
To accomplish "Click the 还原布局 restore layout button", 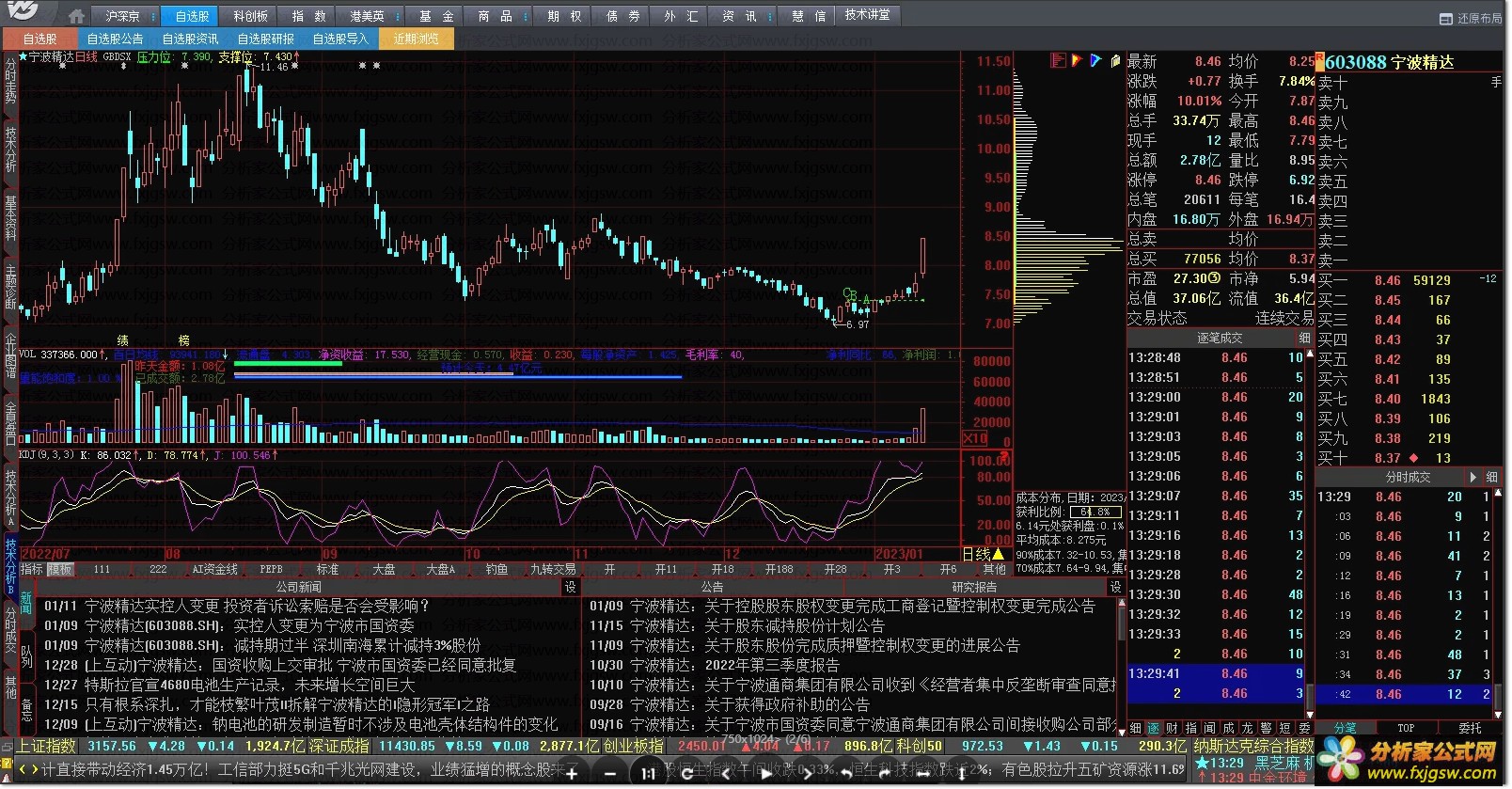I will [1472, 18].
